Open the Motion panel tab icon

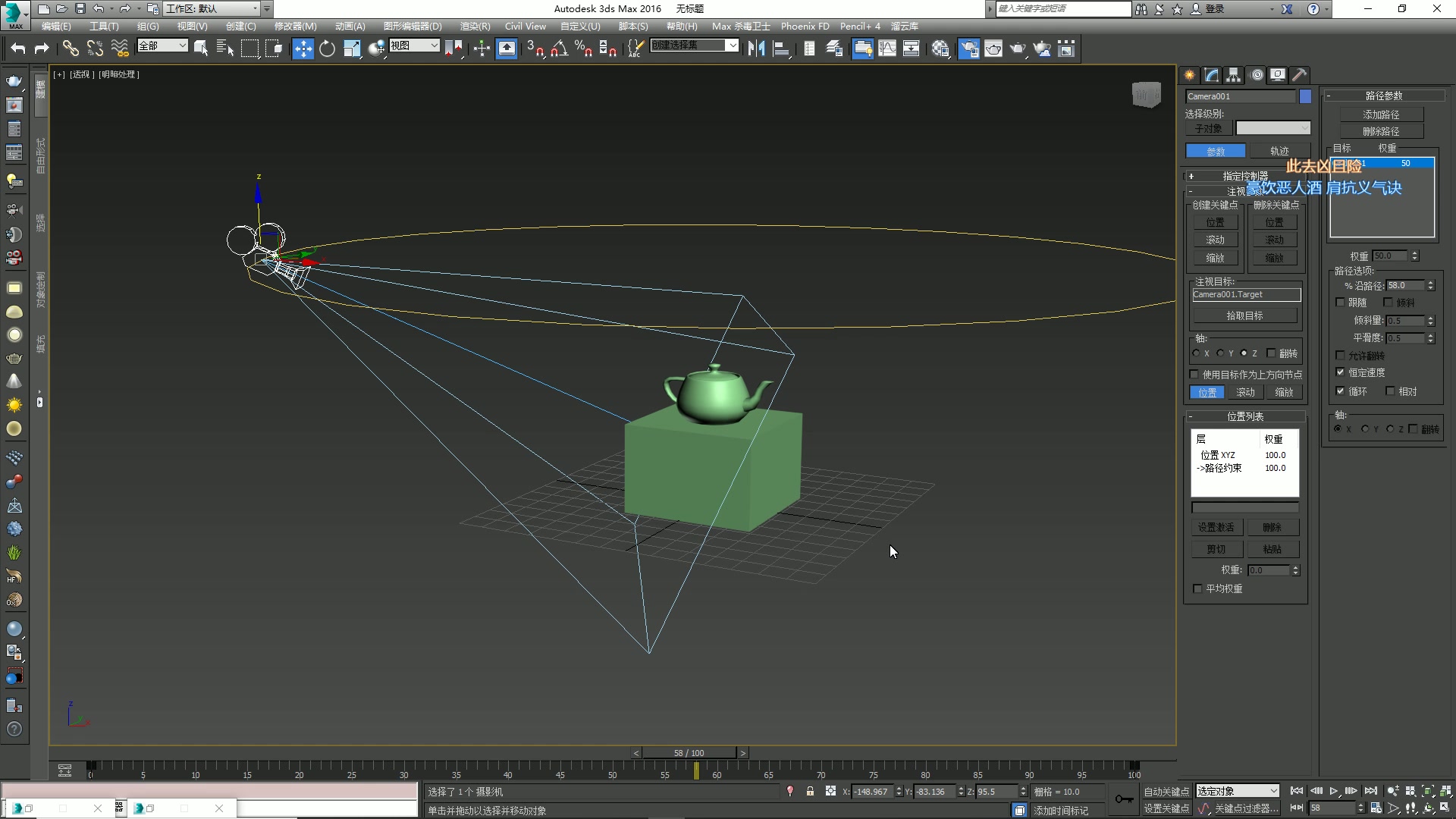click(1257, 75)
